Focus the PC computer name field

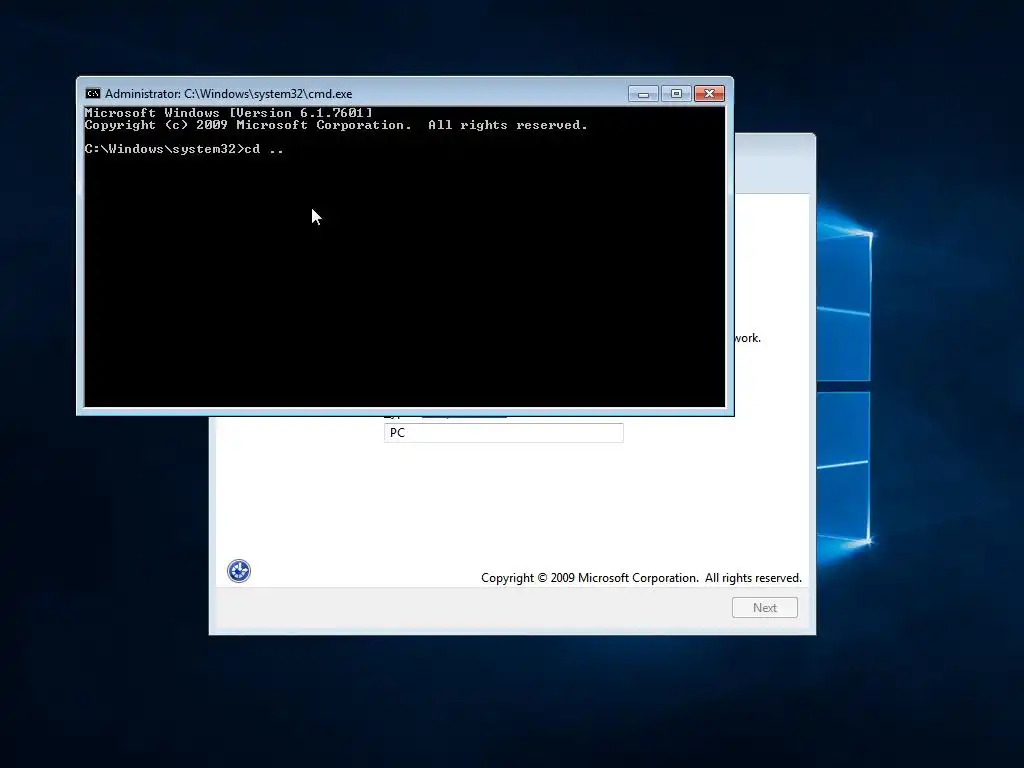click(504, 432)
